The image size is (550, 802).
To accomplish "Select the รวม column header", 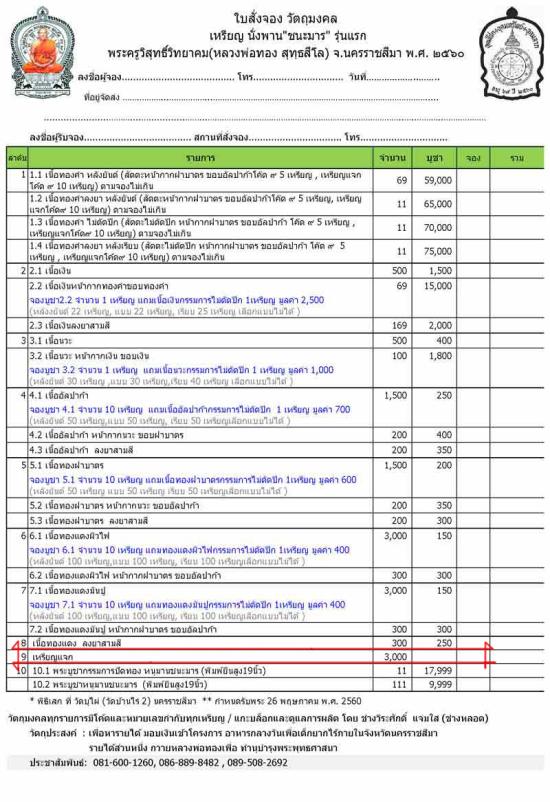I will [517, 158].
